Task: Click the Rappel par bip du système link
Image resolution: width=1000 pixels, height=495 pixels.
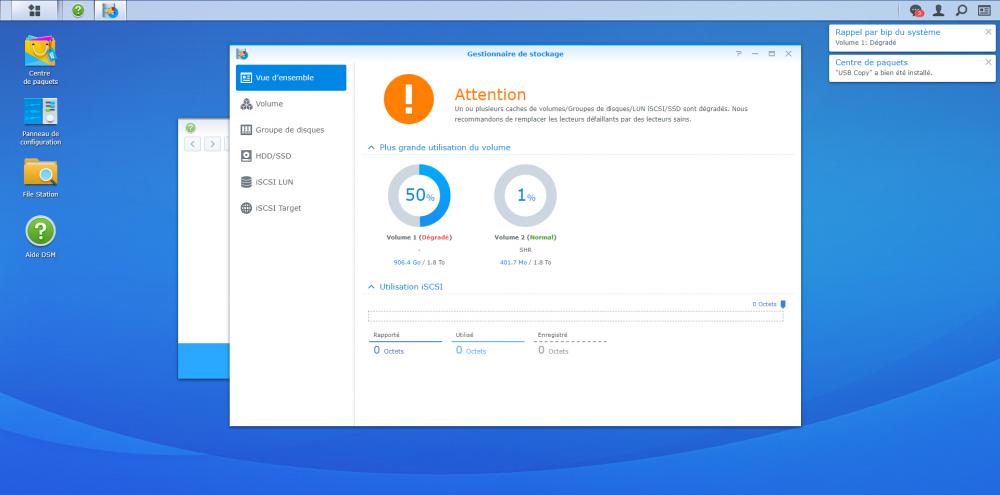Action: [887, 32]
